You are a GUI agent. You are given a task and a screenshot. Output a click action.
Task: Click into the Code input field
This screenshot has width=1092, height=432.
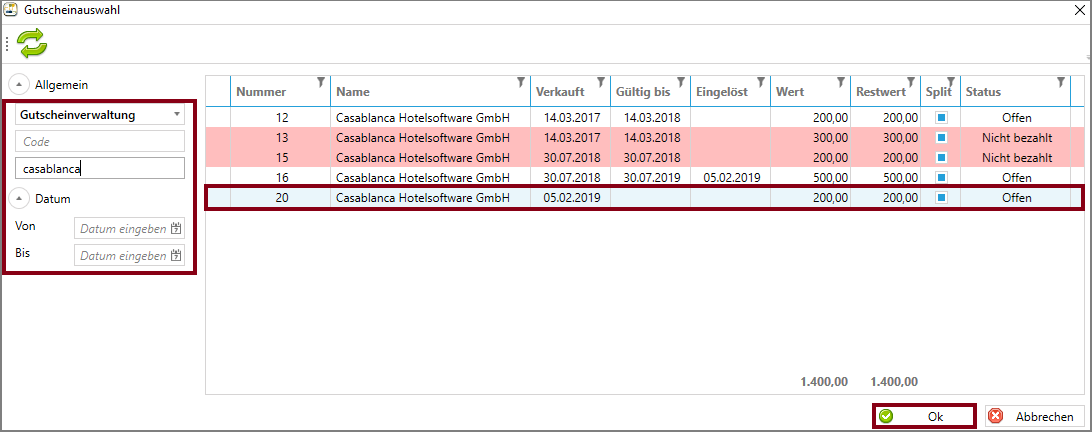100,141
